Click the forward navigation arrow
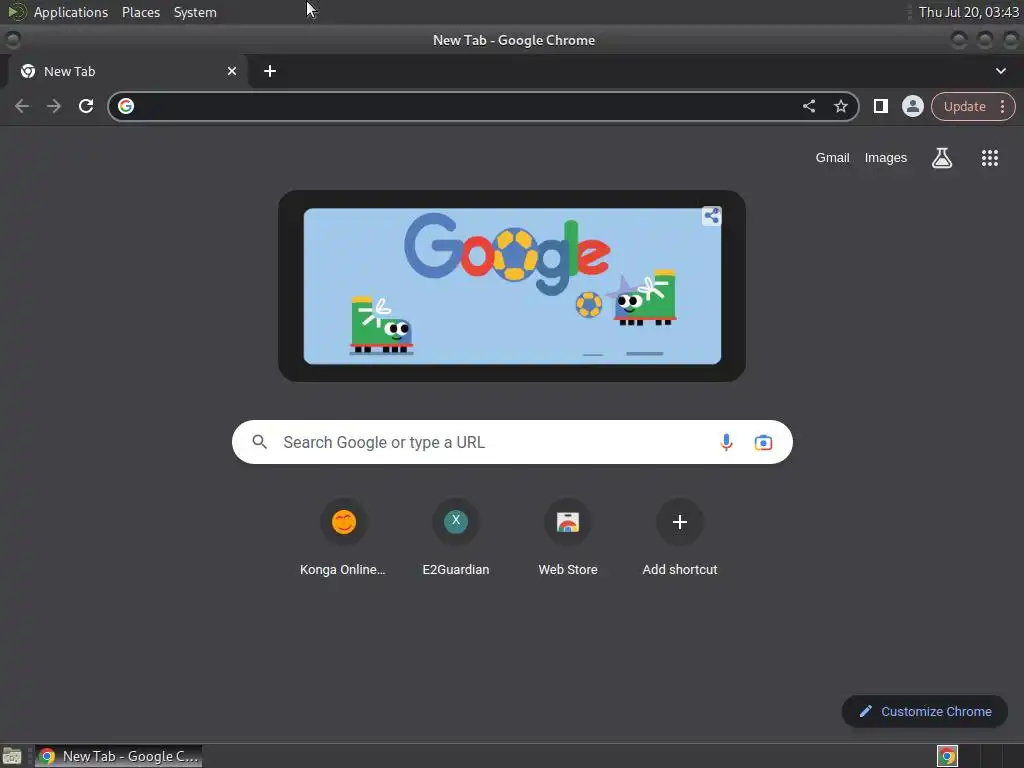Screen dimensions: 1024x768 pyautogui.click(x=54, y=106)
